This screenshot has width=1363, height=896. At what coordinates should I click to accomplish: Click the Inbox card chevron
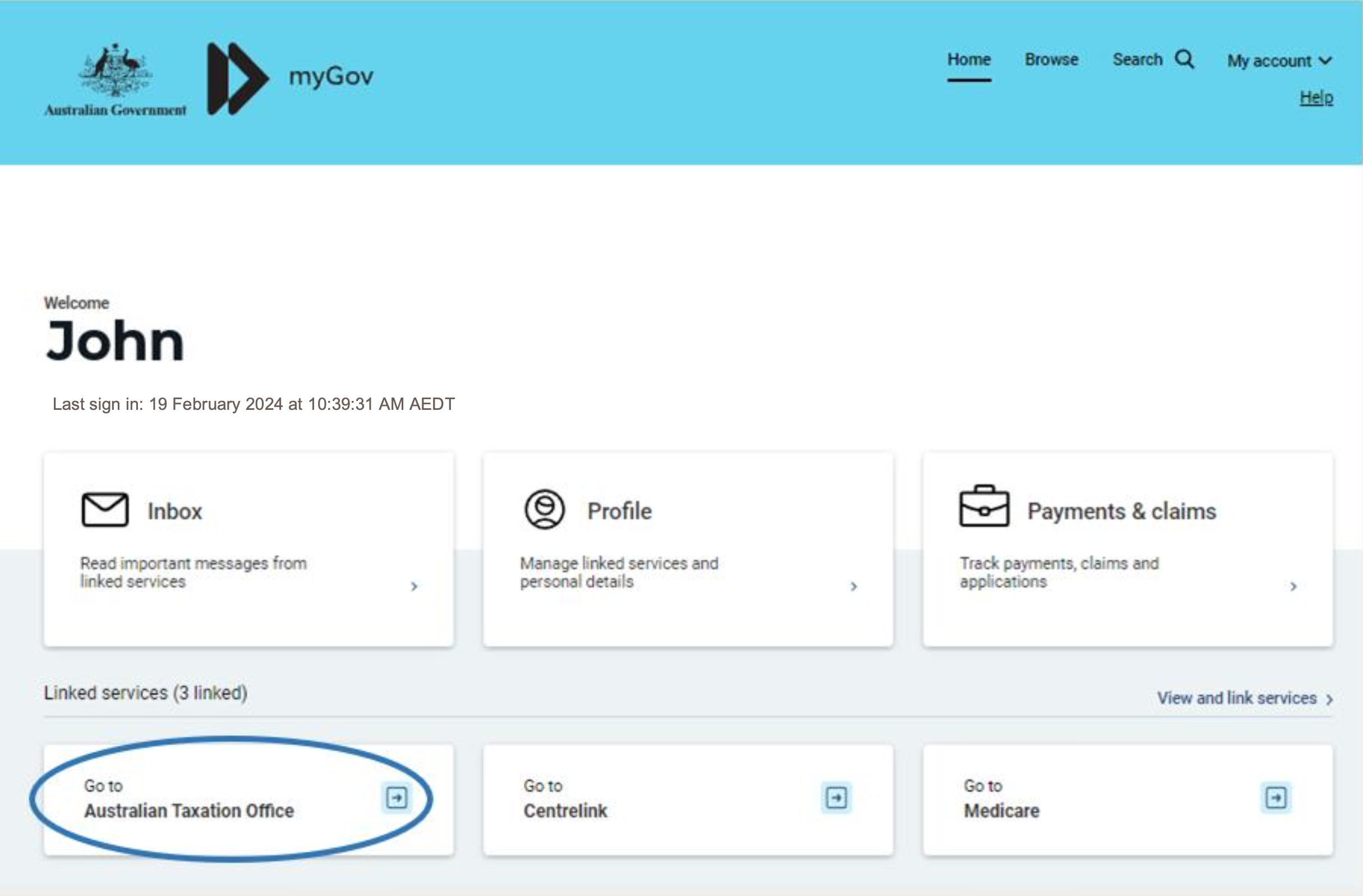point(414,586)
